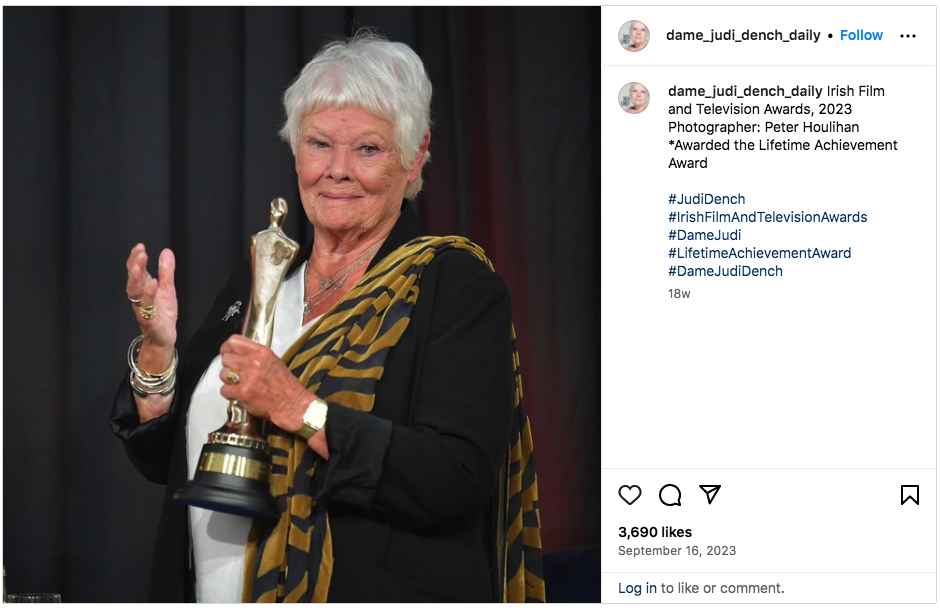Click the award photo image
940x608 pixels.
coord(302,305)
